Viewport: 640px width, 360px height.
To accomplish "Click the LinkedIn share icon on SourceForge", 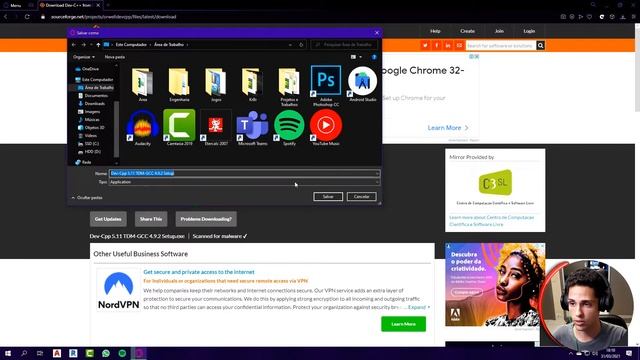I will click(x=448, y=45).
